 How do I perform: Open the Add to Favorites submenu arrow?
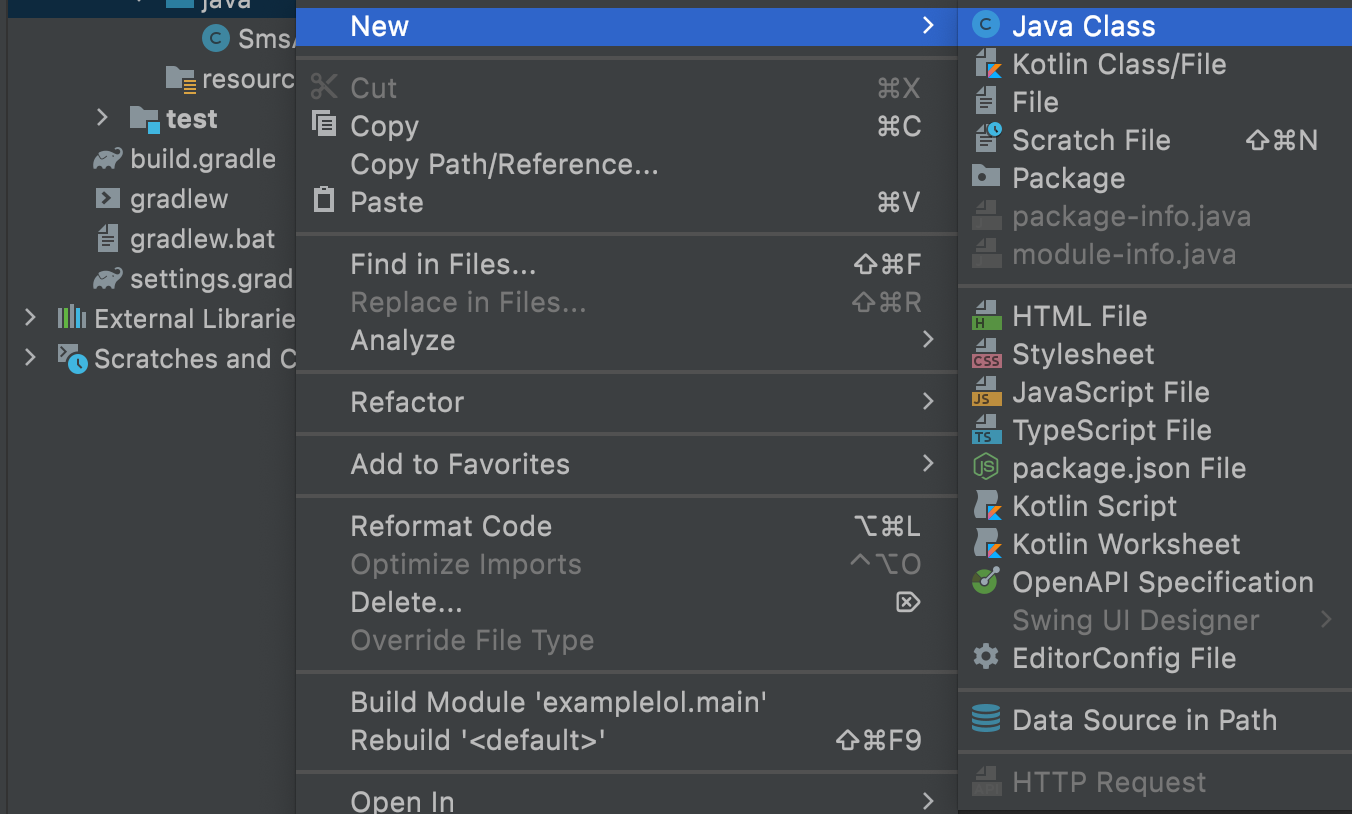pyautogui.click(x=927, y=463)
